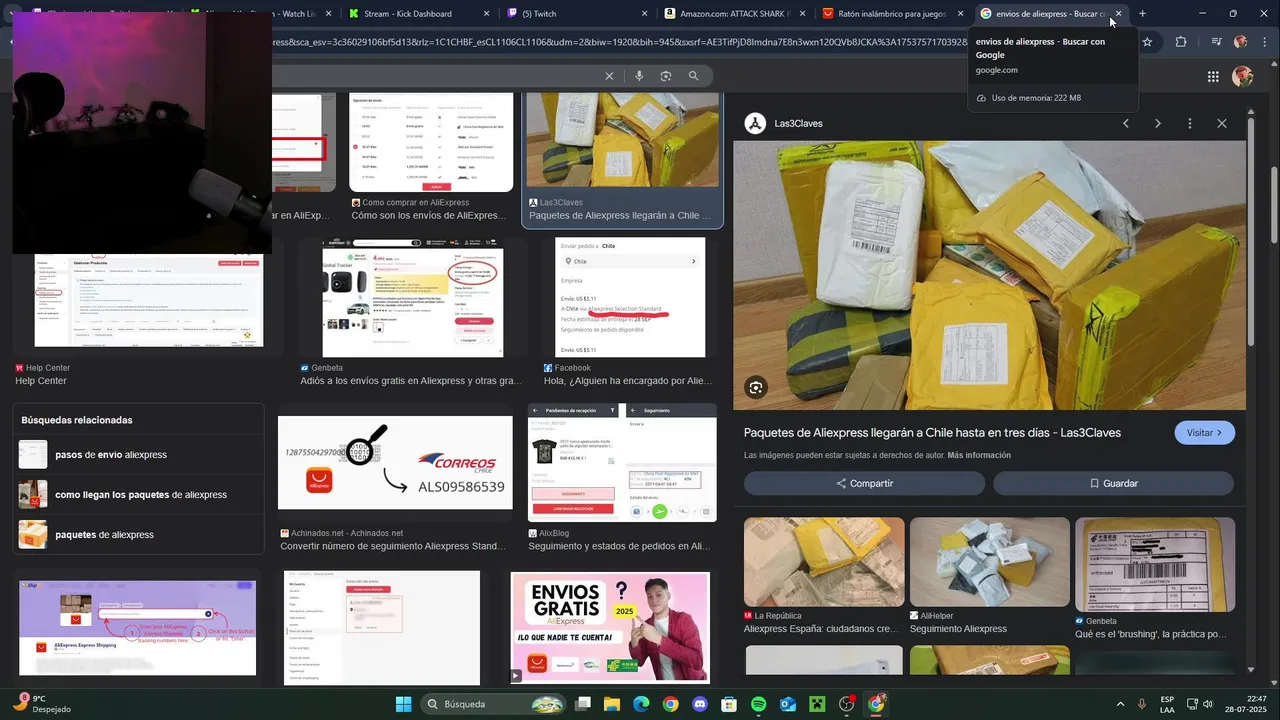Open Discord from taskbar

[700, 704]
